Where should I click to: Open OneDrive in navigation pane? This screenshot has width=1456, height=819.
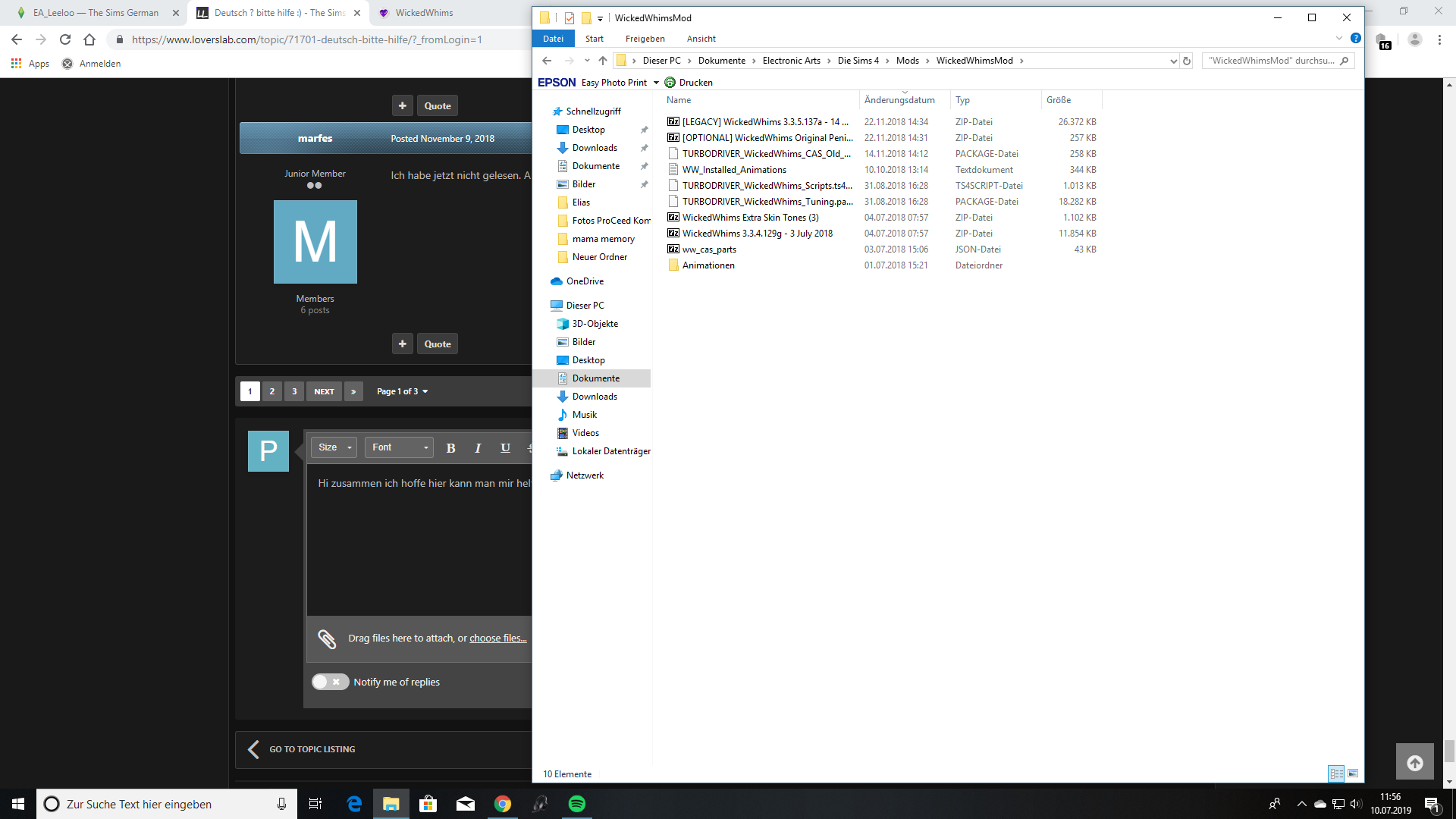pos(584,281)
